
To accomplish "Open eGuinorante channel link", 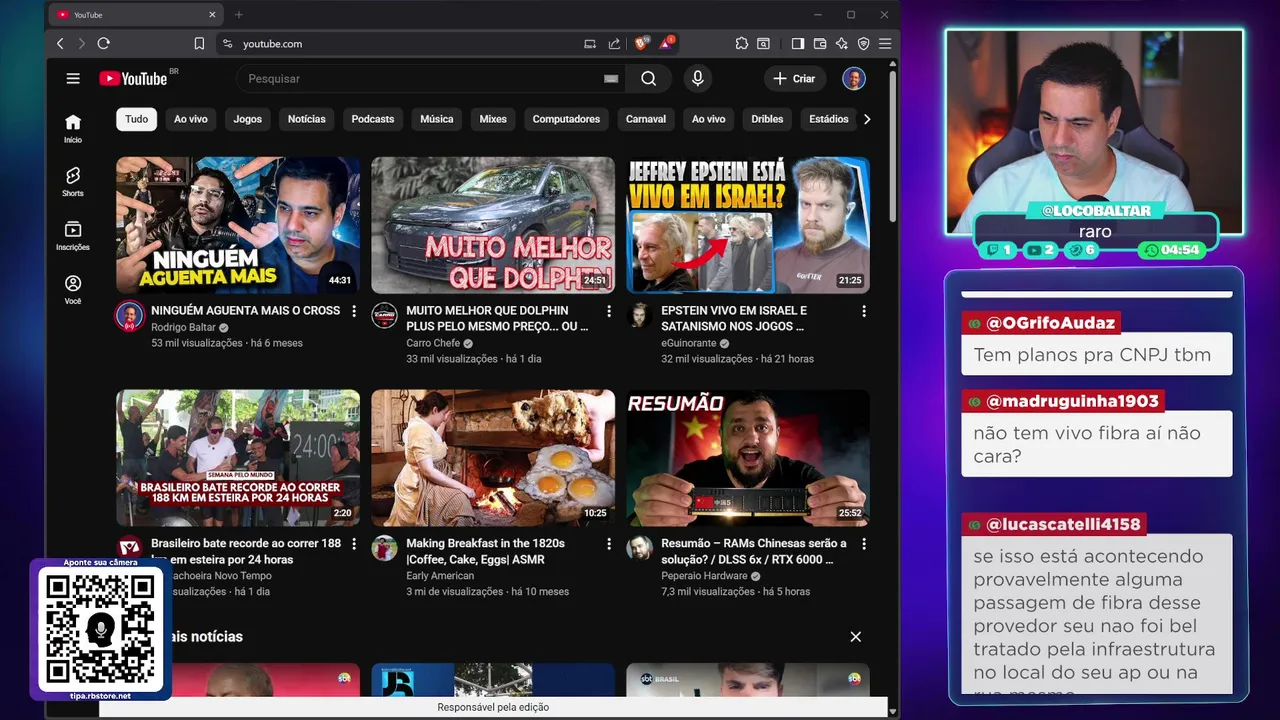I will [x=689, y=343].
